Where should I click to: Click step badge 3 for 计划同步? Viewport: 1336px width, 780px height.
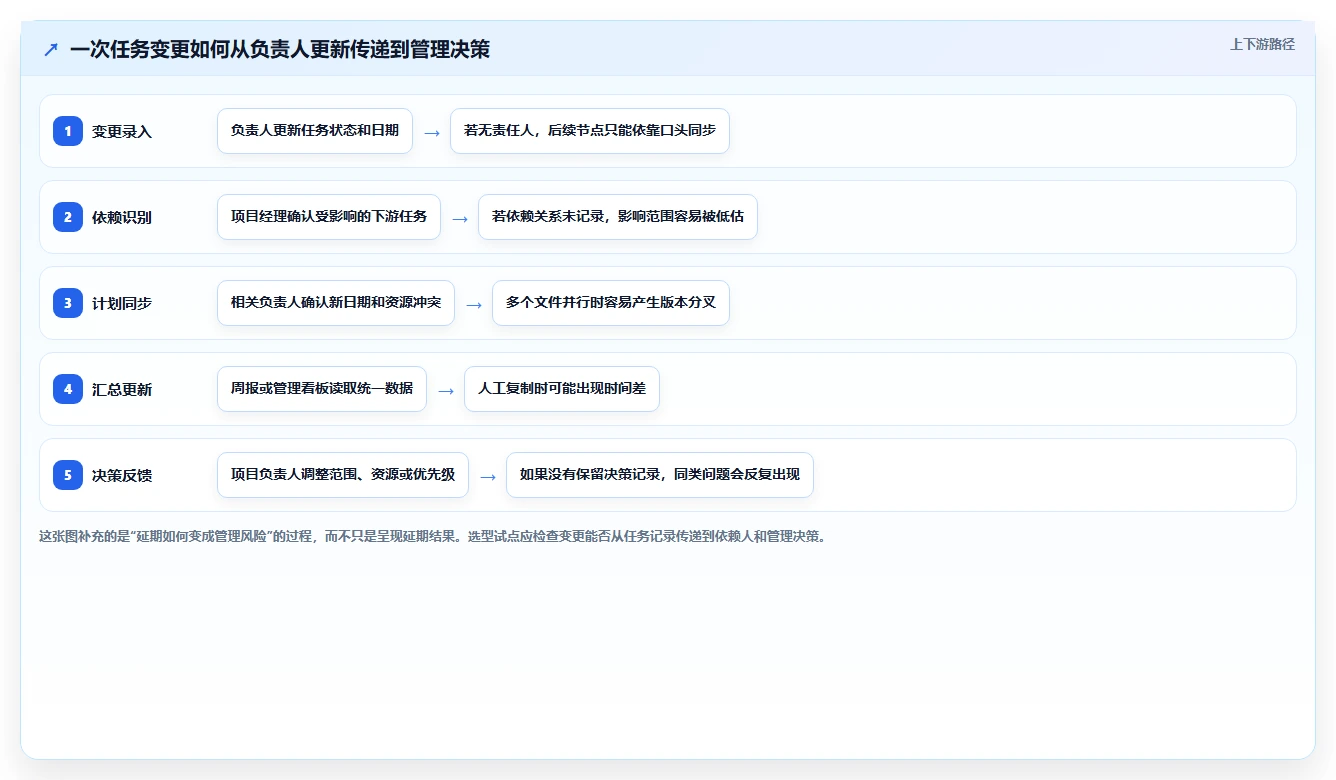[x=68, y=303]
